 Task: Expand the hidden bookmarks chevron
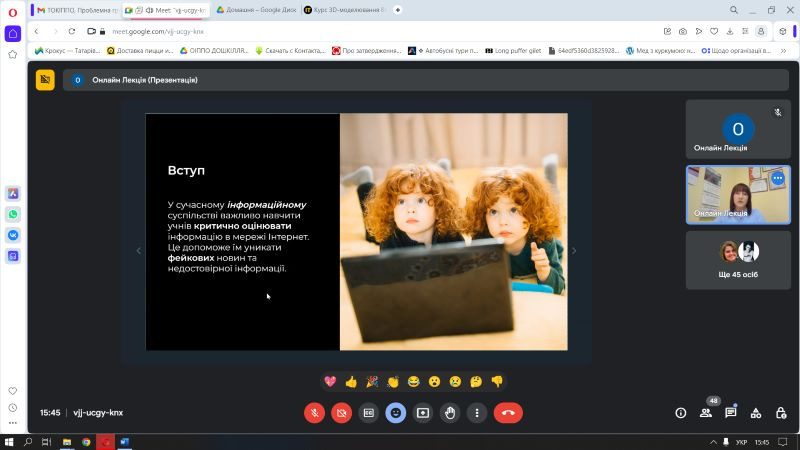[783, 51]
